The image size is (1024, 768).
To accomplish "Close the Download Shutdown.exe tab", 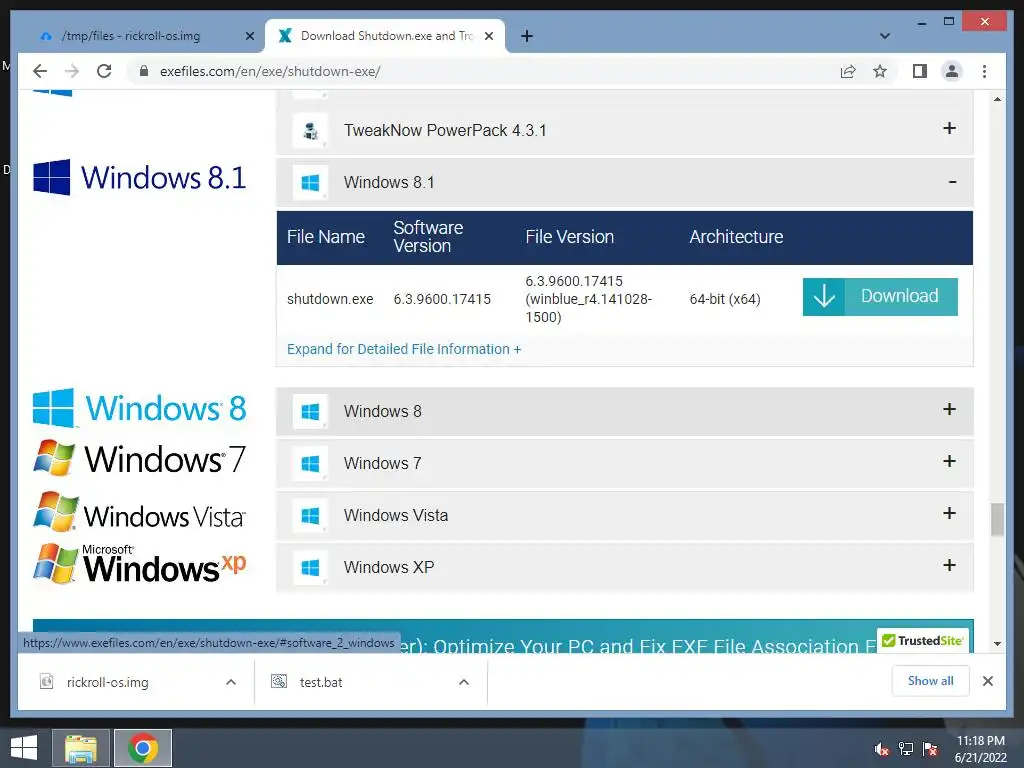I will pyautogui.click(x=488, y=36).
